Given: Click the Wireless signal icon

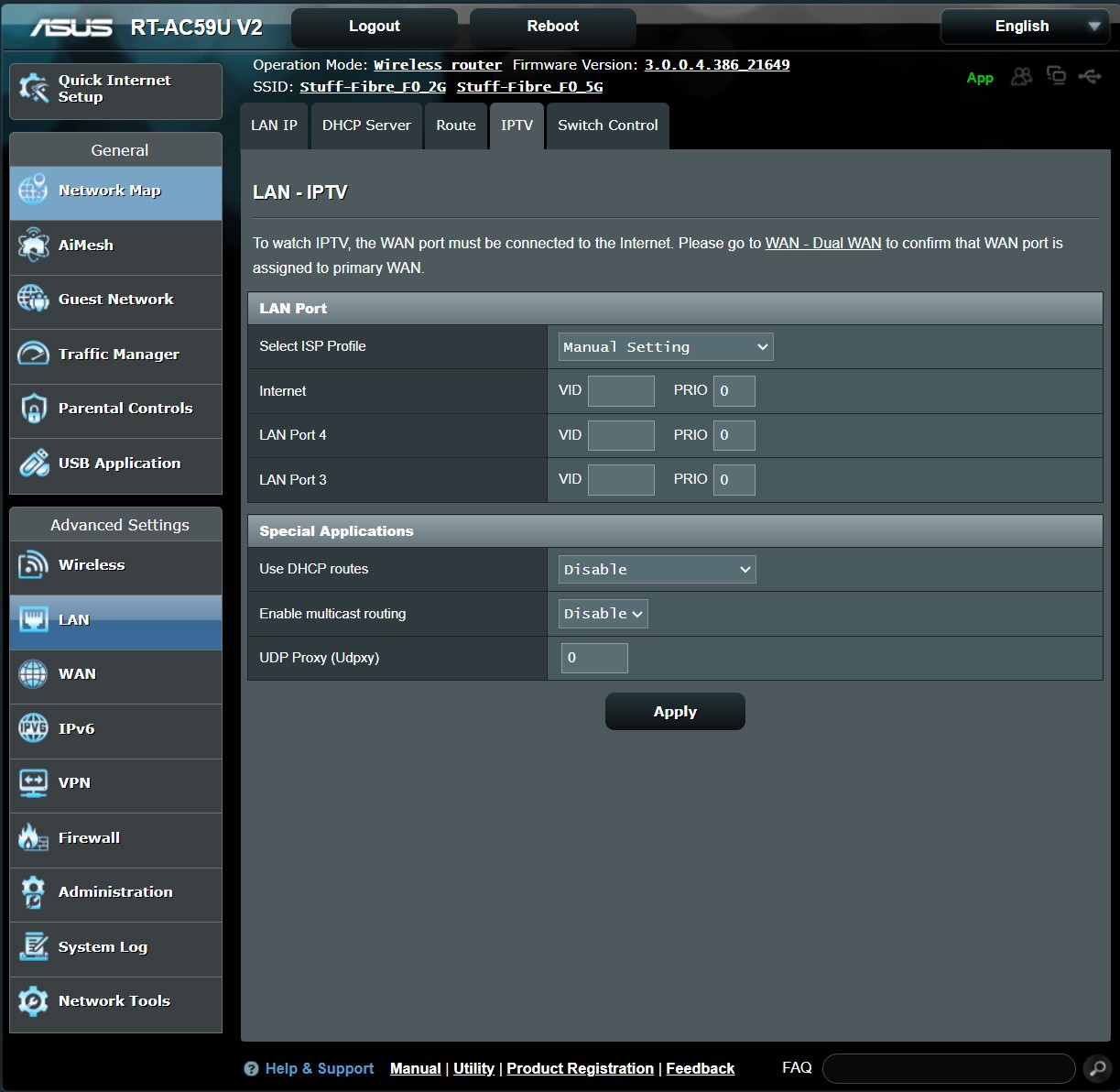Looking at the screenshot, I should click(x=33, y=565).
